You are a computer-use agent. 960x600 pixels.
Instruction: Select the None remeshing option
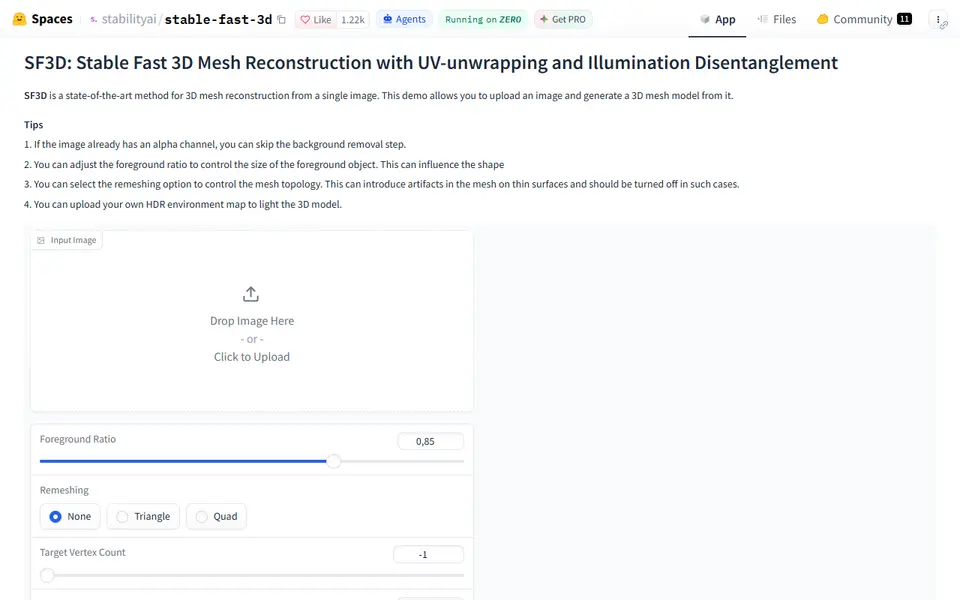70,516
